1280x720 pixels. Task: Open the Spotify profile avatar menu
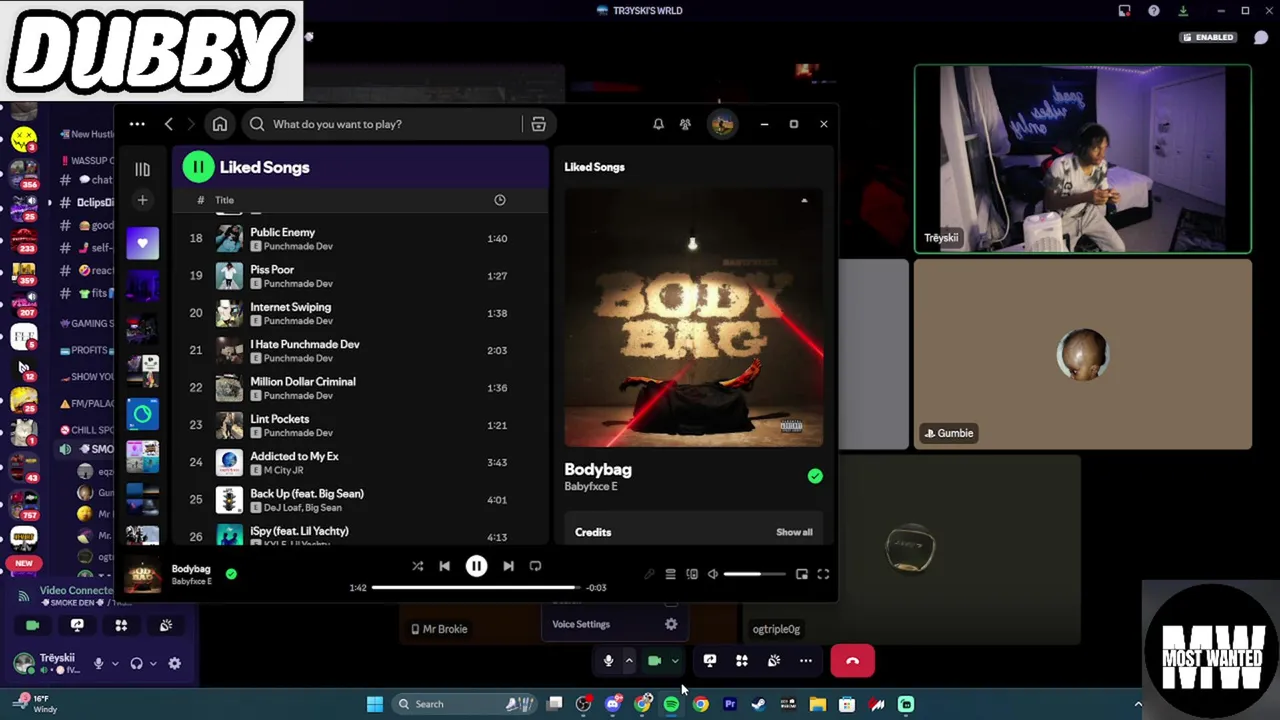pos(722,124)
